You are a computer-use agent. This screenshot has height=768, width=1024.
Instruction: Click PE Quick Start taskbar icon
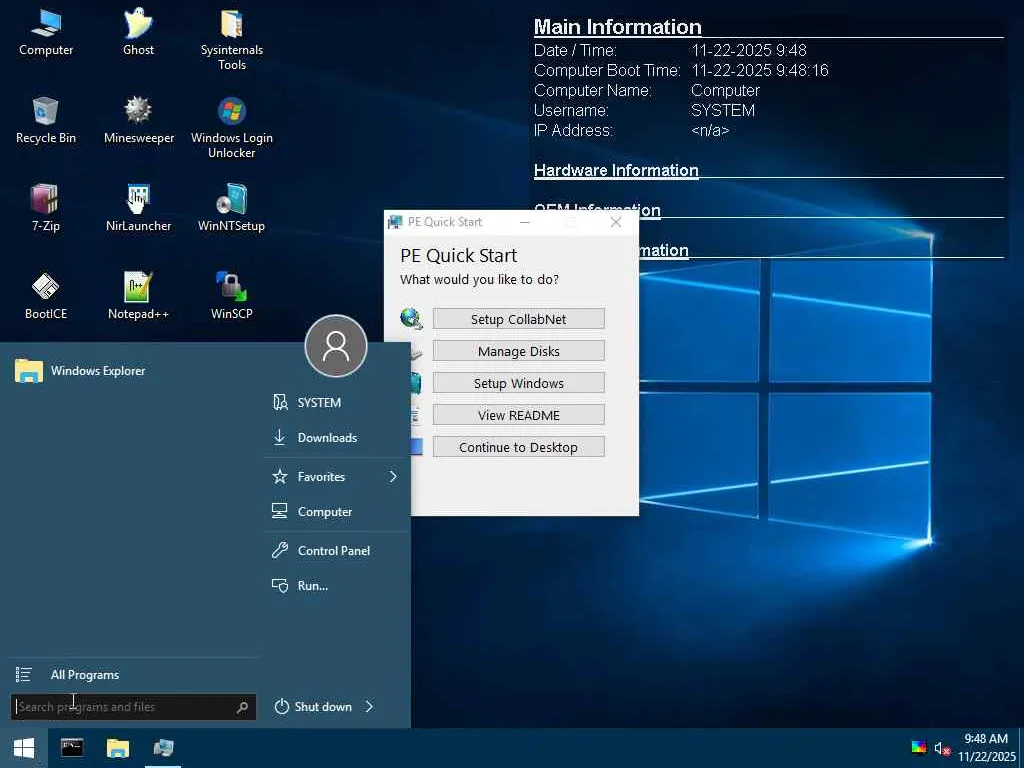coord(163,748)
